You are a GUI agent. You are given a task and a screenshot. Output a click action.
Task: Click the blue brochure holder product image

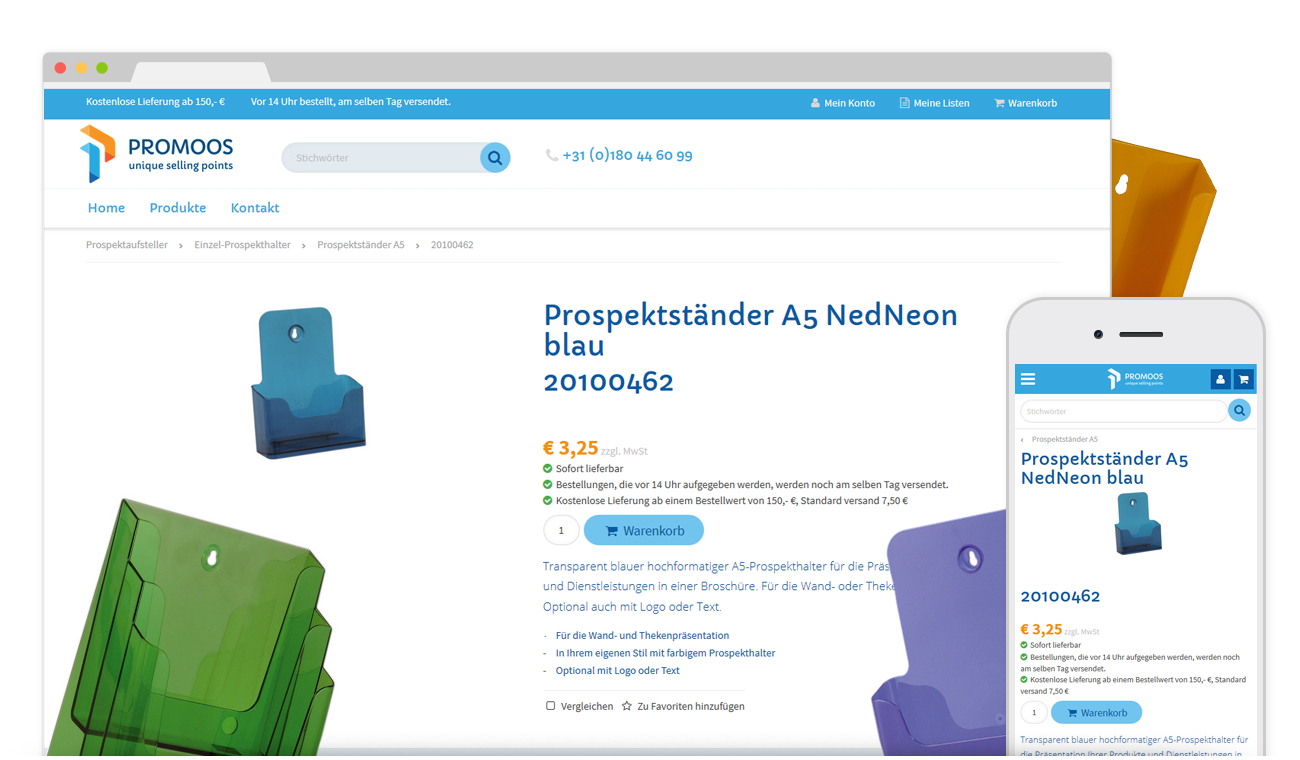coord(307,383)
